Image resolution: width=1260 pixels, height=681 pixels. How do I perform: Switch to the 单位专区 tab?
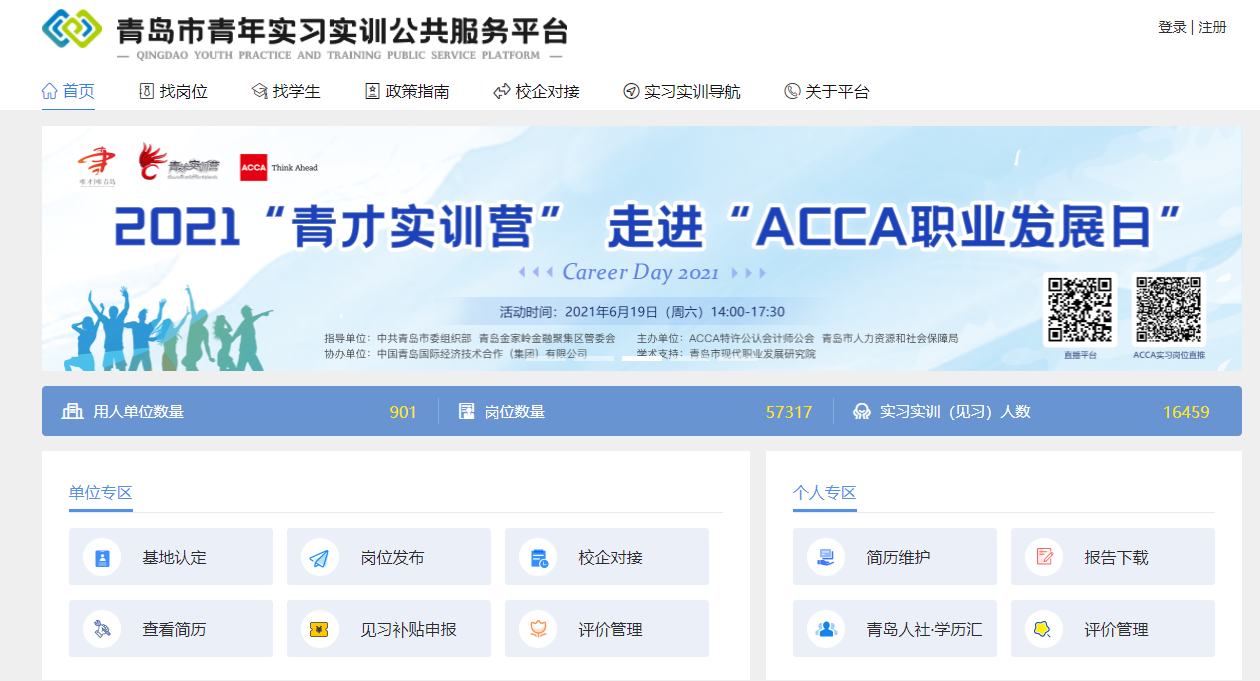(100, 492)
